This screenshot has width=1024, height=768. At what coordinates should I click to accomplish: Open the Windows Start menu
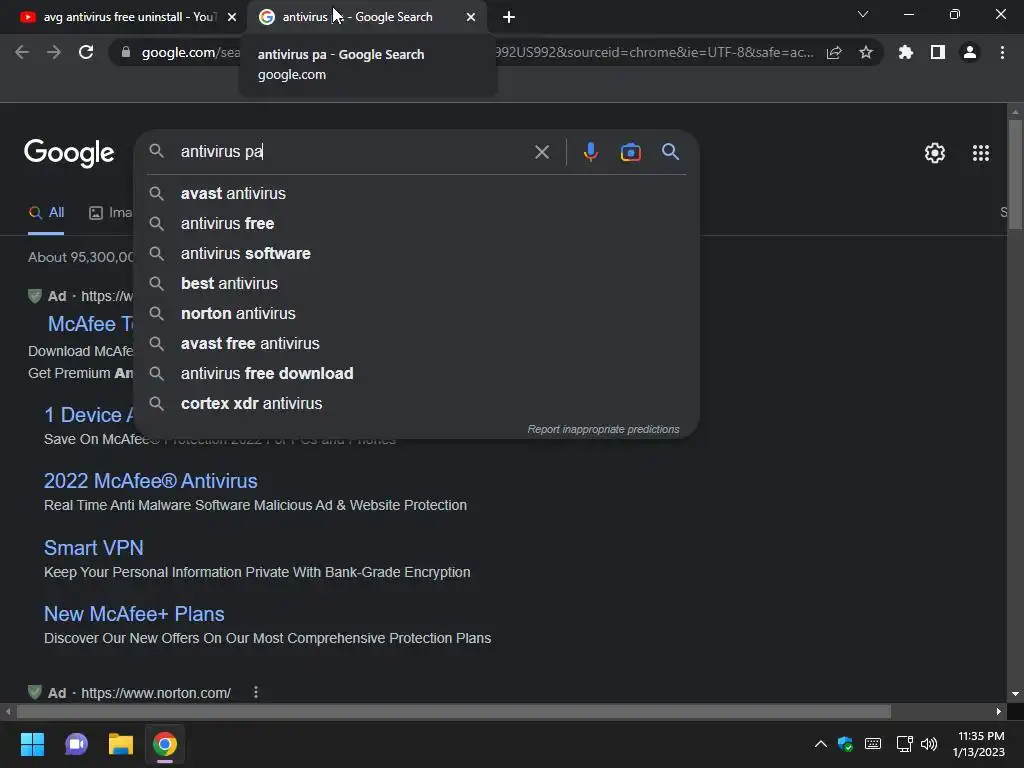click(32, 744)
